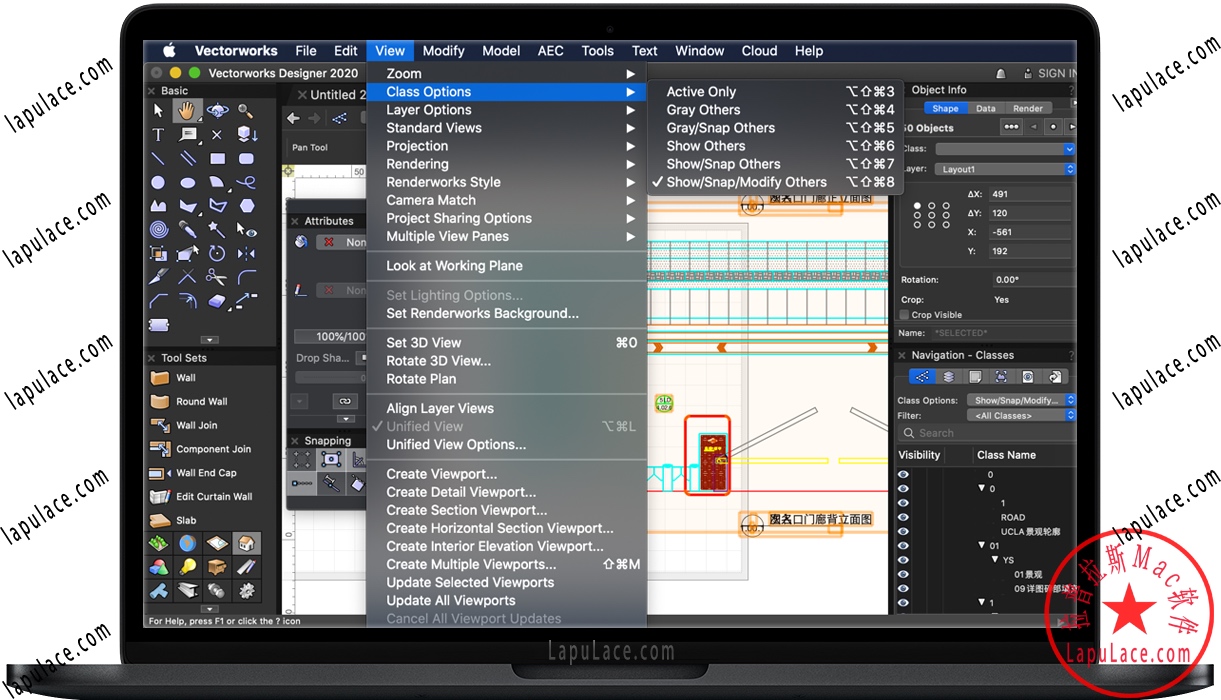The width and height of the screenshot is (1221, 700).
Task: Open the Class dropdown in Object Info
Action: pyautogui.click(x=1005, y=149)
